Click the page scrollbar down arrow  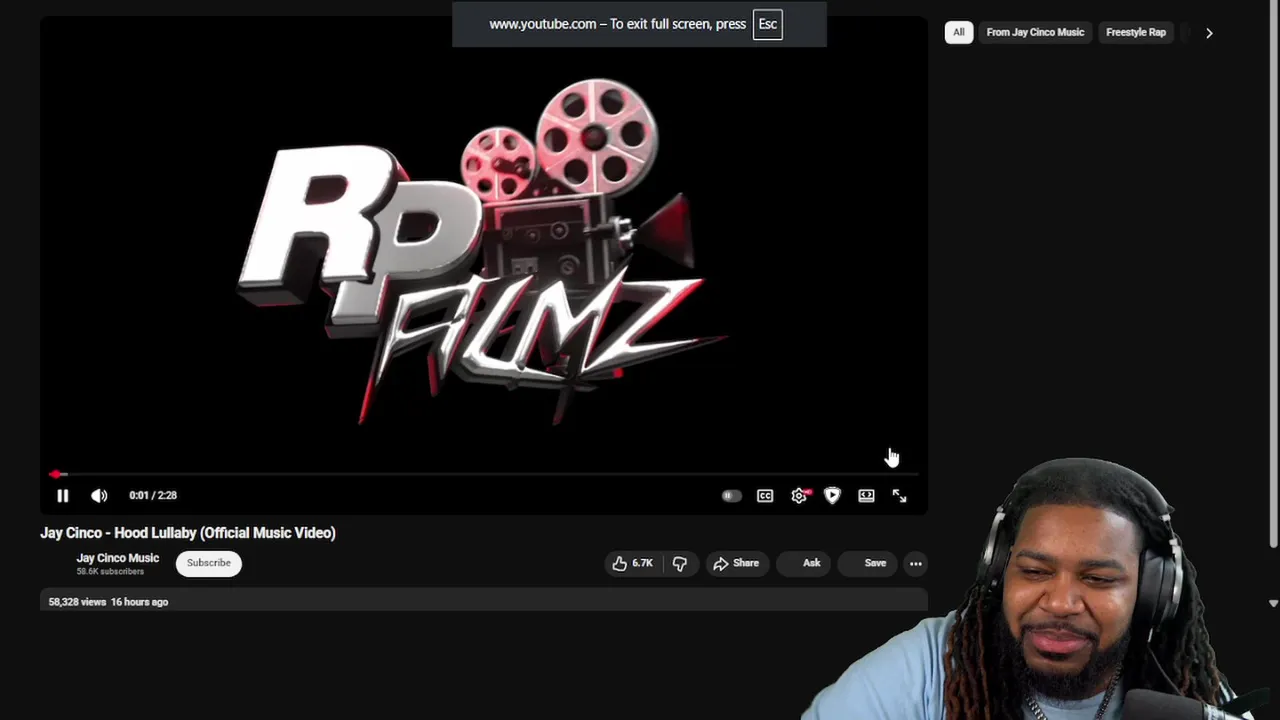coord(1273,603)
